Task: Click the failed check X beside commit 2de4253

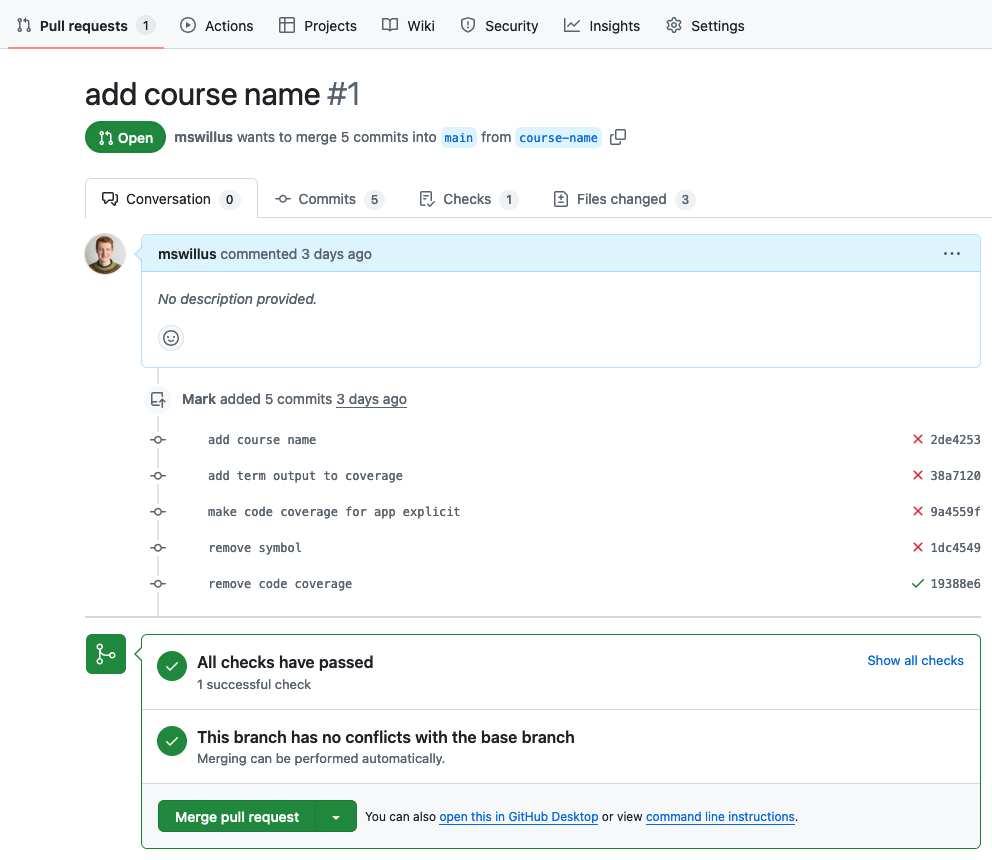Action: coord(917,439)
